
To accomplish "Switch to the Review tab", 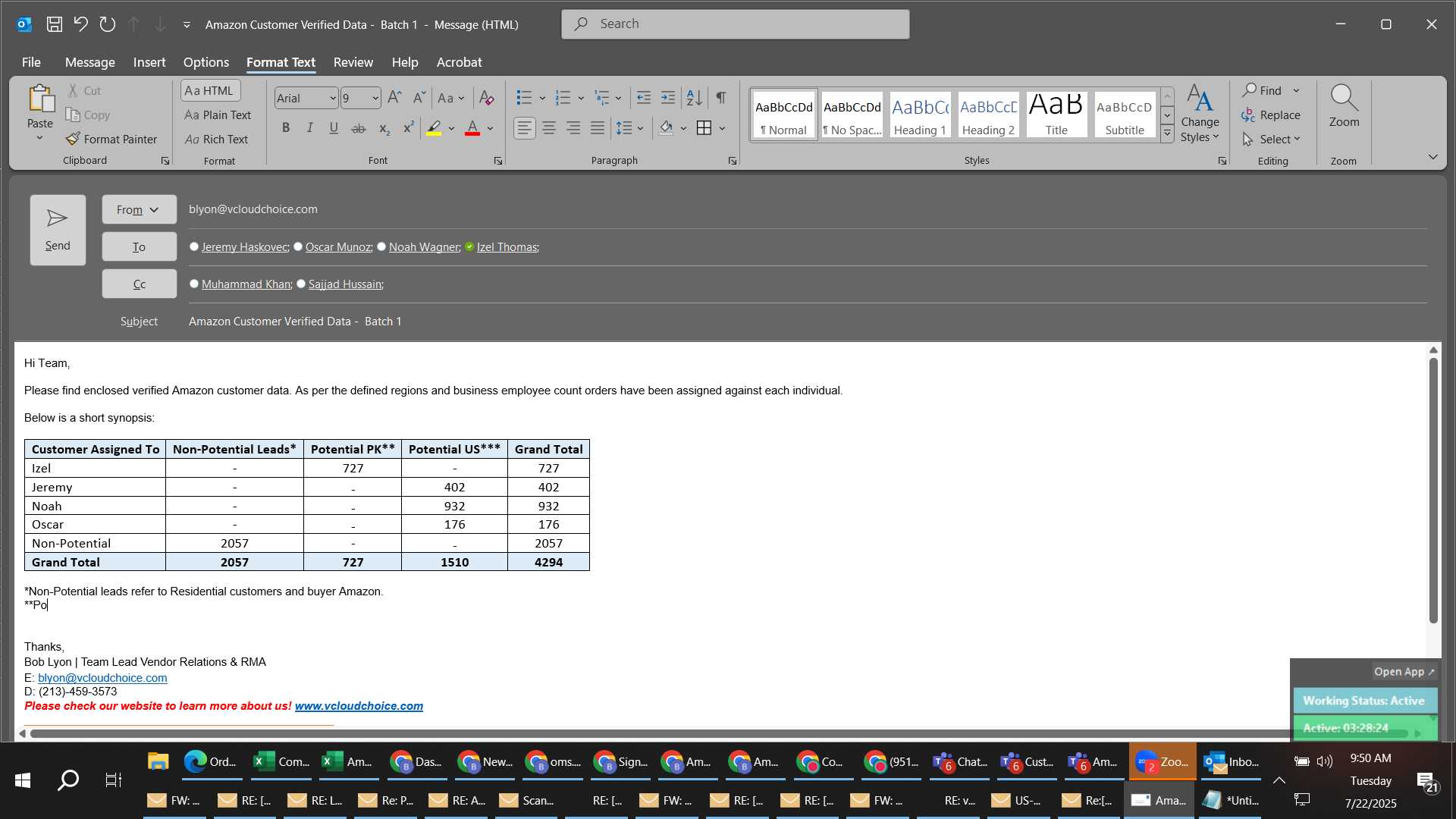I will tap(353, 62).
